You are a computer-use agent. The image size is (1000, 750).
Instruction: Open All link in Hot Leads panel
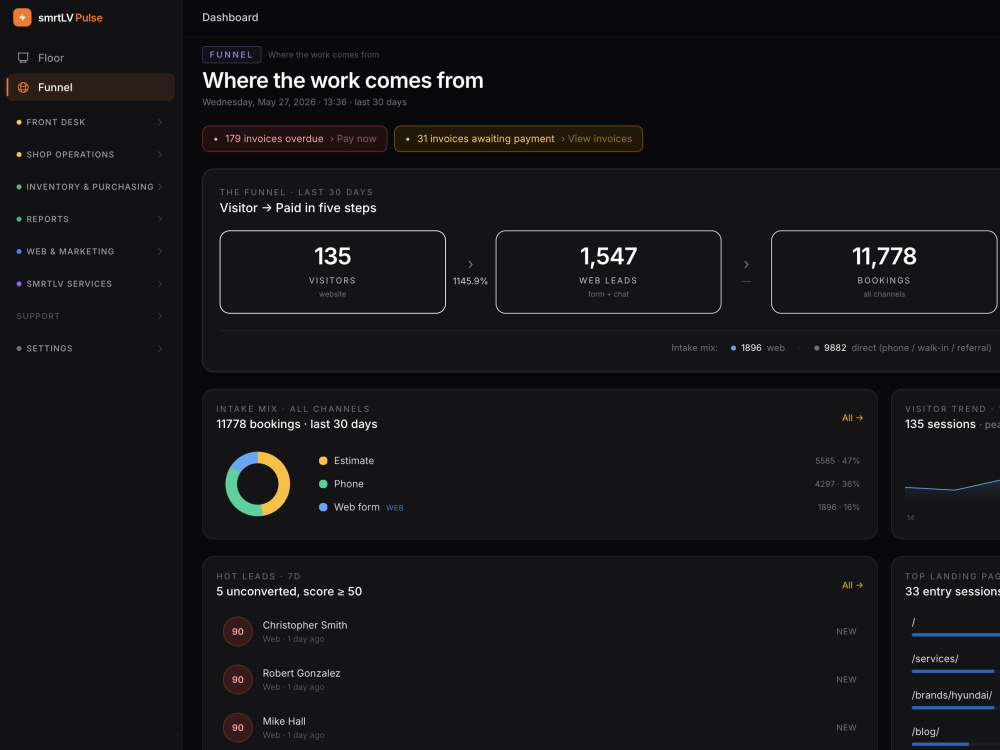852,585
